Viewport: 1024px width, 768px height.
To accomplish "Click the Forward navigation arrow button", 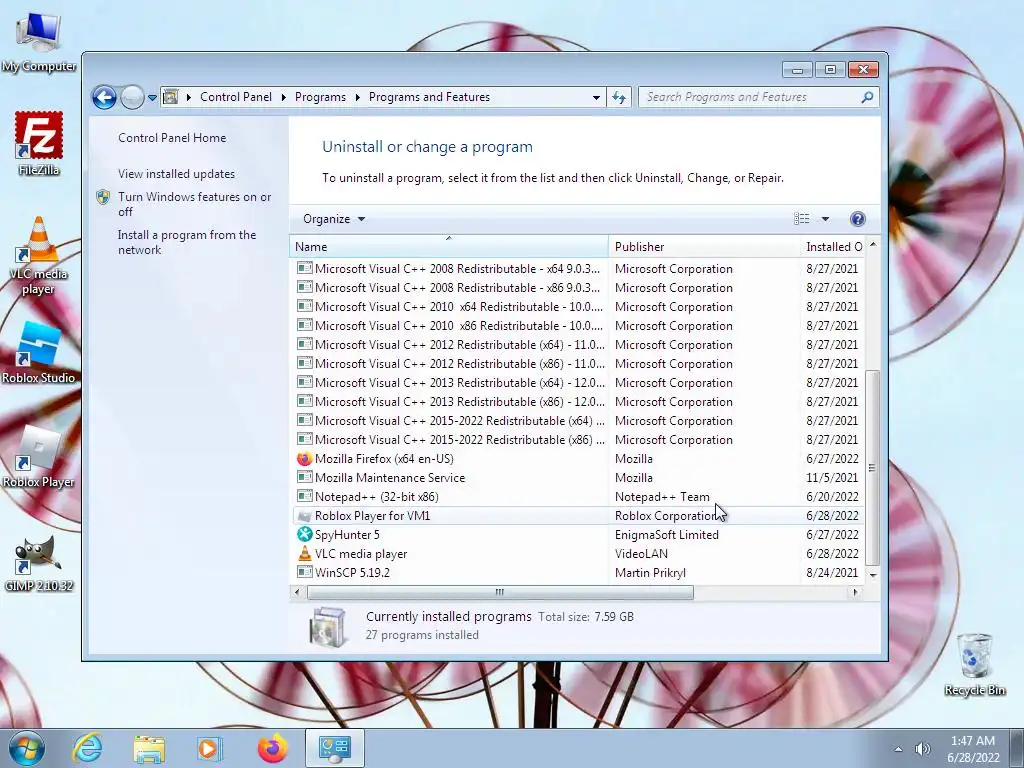I will [x=133, y=97].
